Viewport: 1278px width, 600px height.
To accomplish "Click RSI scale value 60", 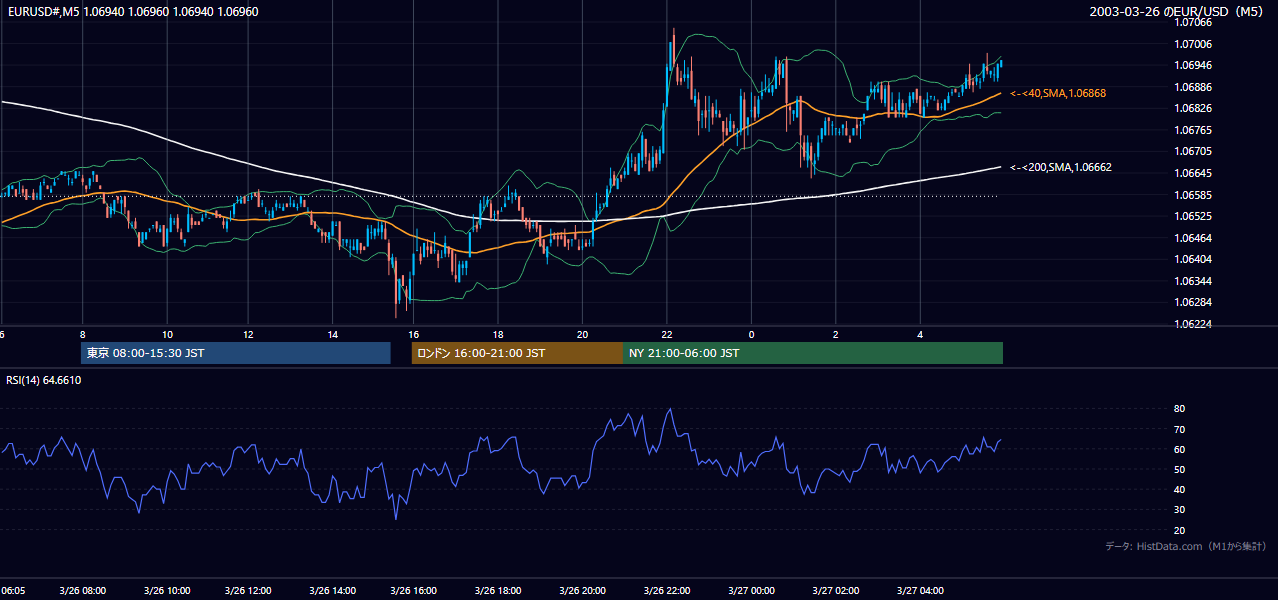I will click(1179, 449).
